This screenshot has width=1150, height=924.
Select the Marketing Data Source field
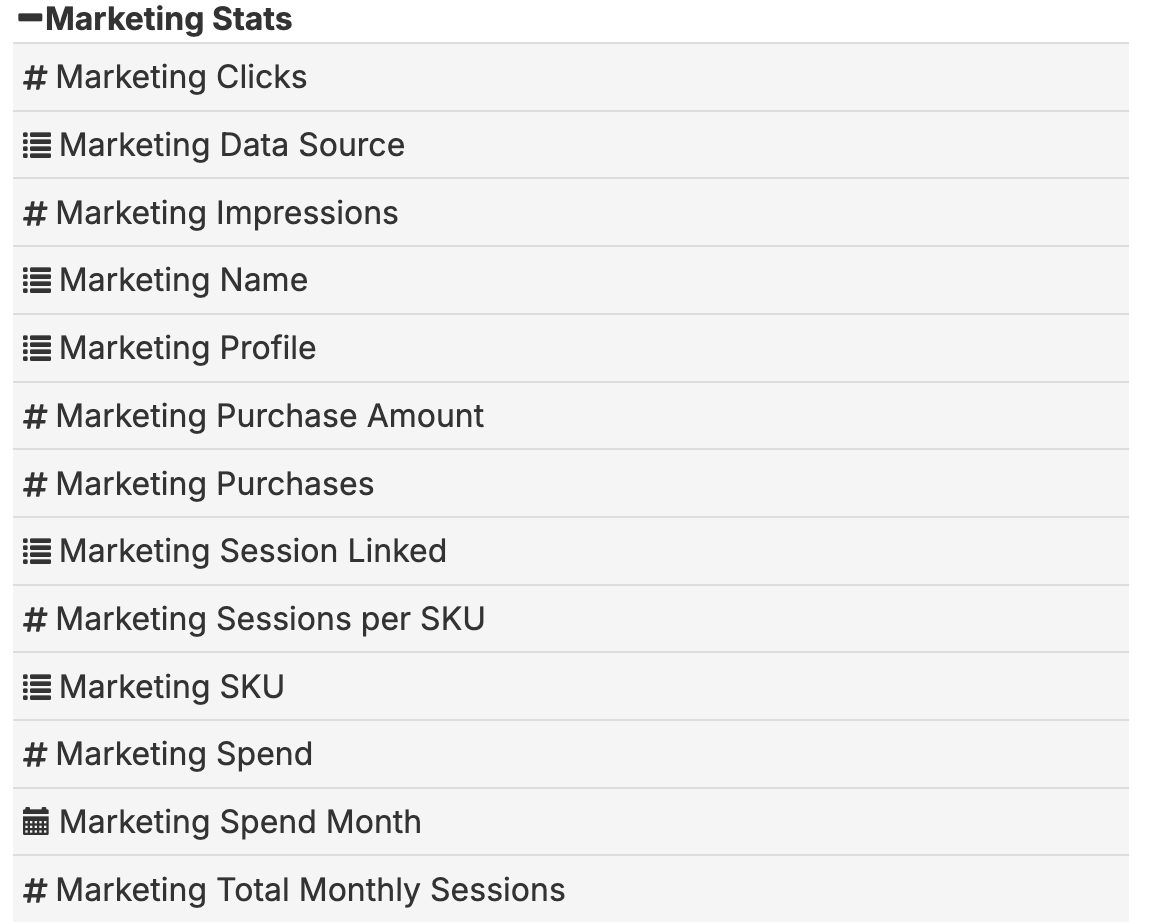coord(232,146)
